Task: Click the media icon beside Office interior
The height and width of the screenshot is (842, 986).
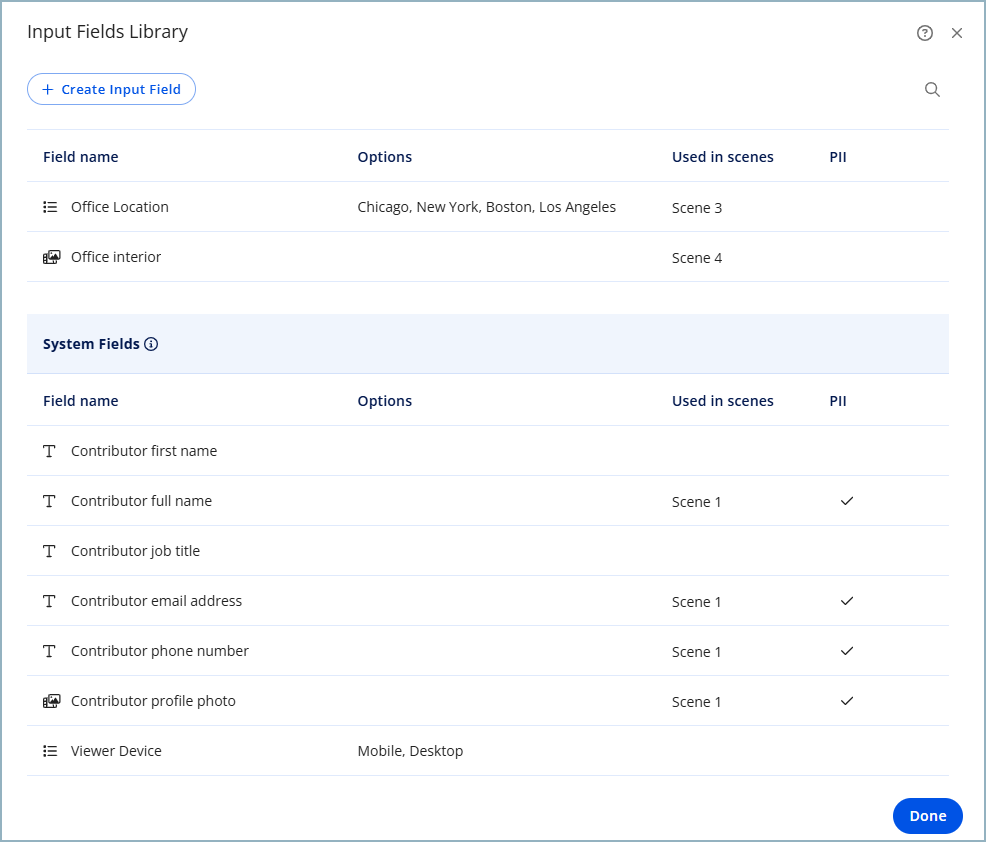Action: click(x=51, y=257)
